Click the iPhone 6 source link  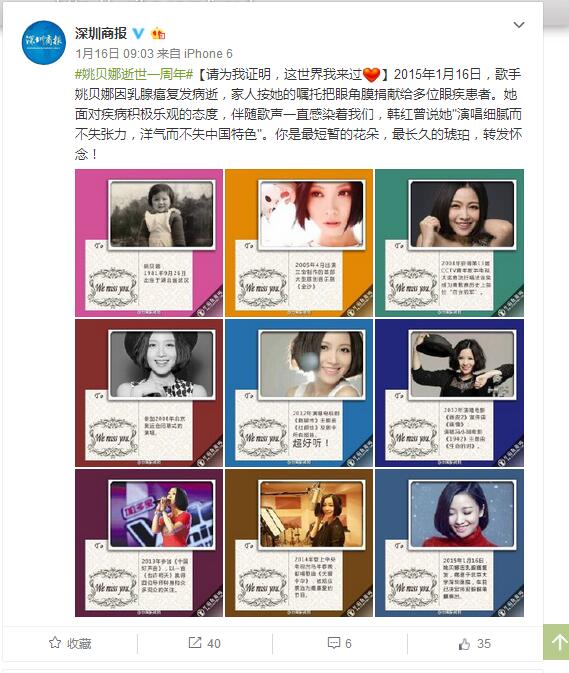(208, 54)
